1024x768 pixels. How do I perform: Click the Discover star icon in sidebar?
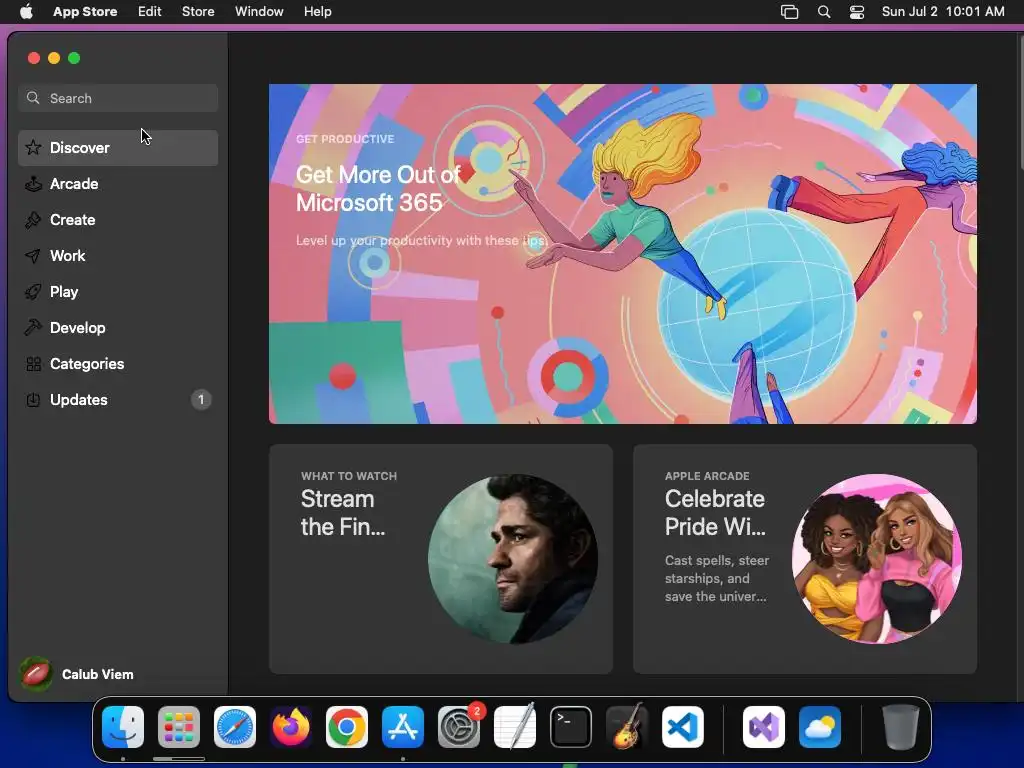coord(33,148)
